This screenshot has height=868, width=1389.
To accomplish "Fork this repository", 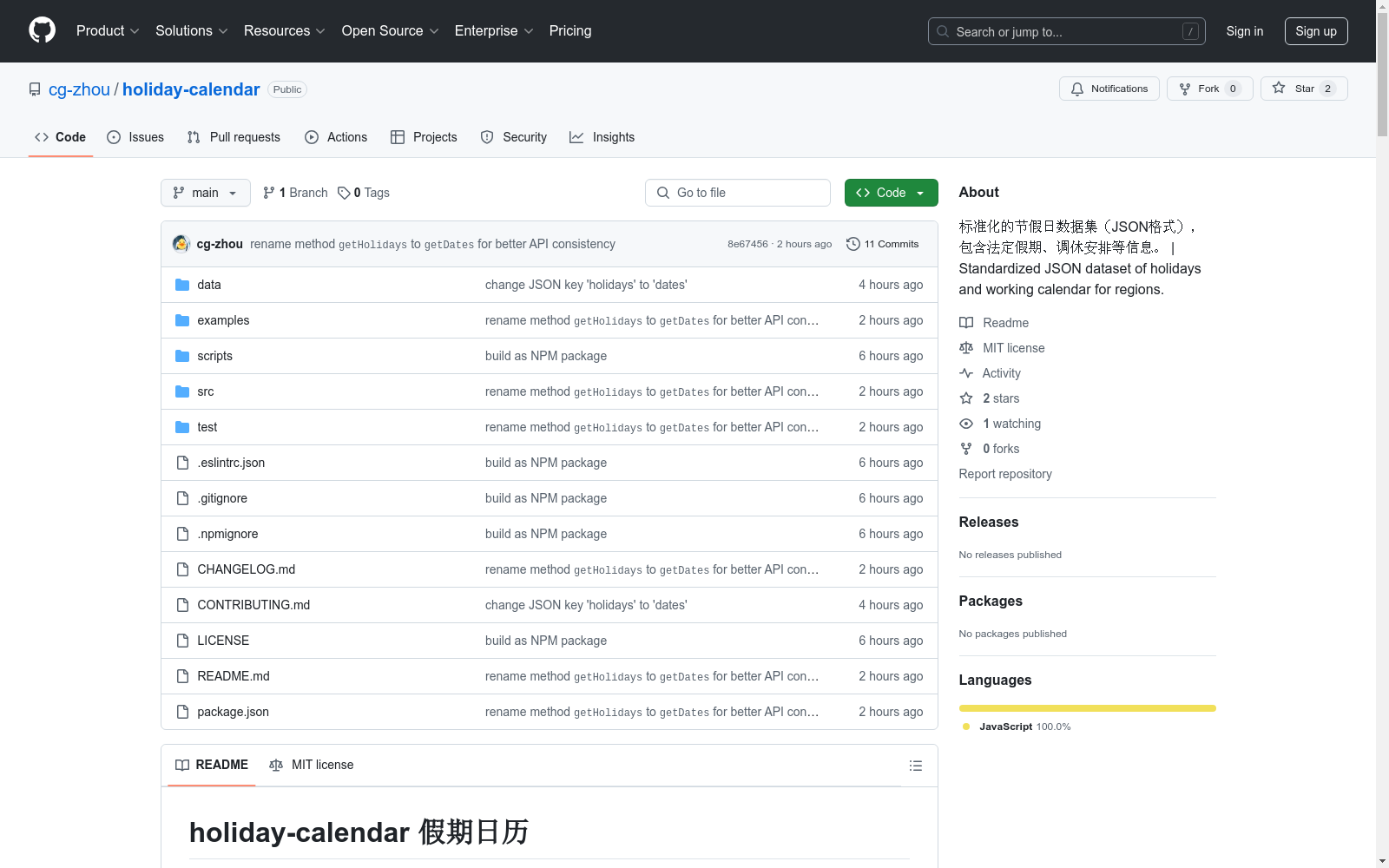I will 1209,89.
